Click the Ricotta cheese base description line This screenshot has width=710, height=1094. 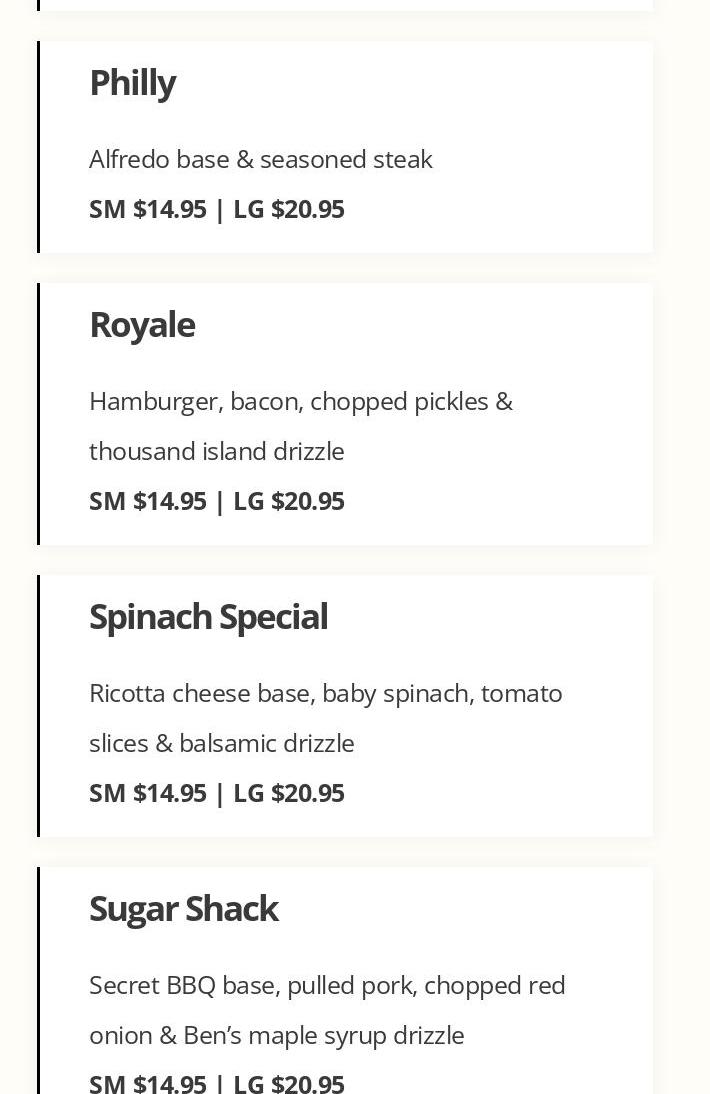[x=325, y=693]
